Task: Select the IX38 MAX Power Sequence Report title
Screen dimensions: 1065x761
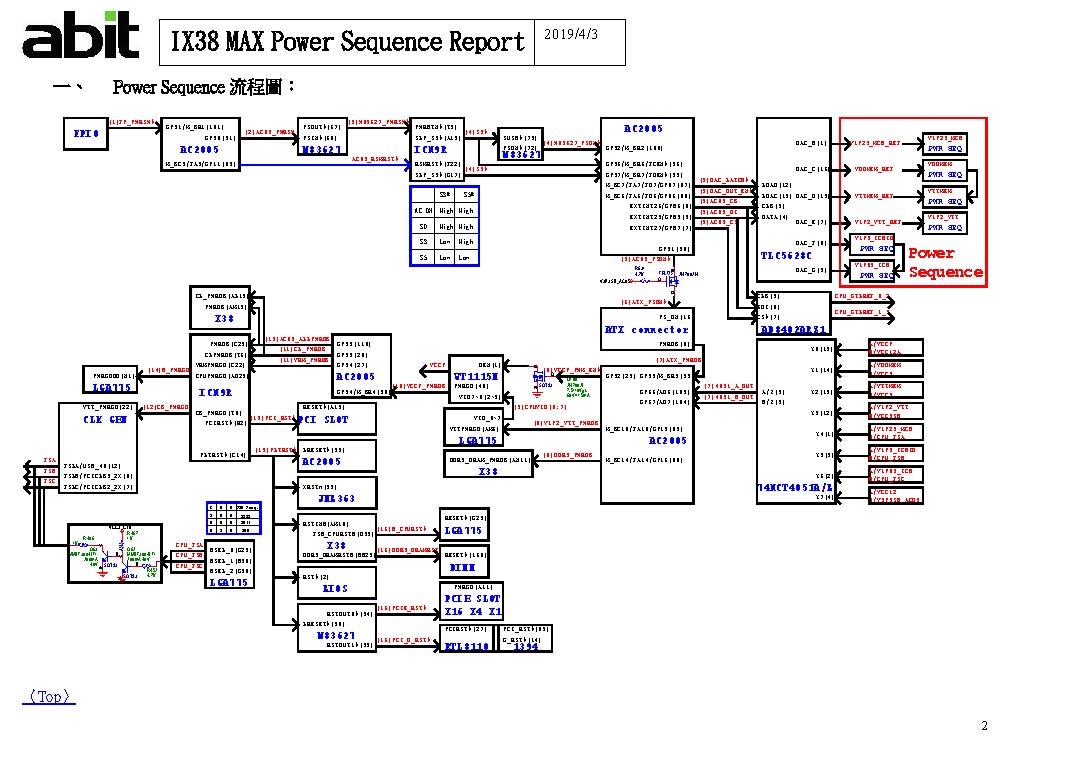Action: (347, 41)
